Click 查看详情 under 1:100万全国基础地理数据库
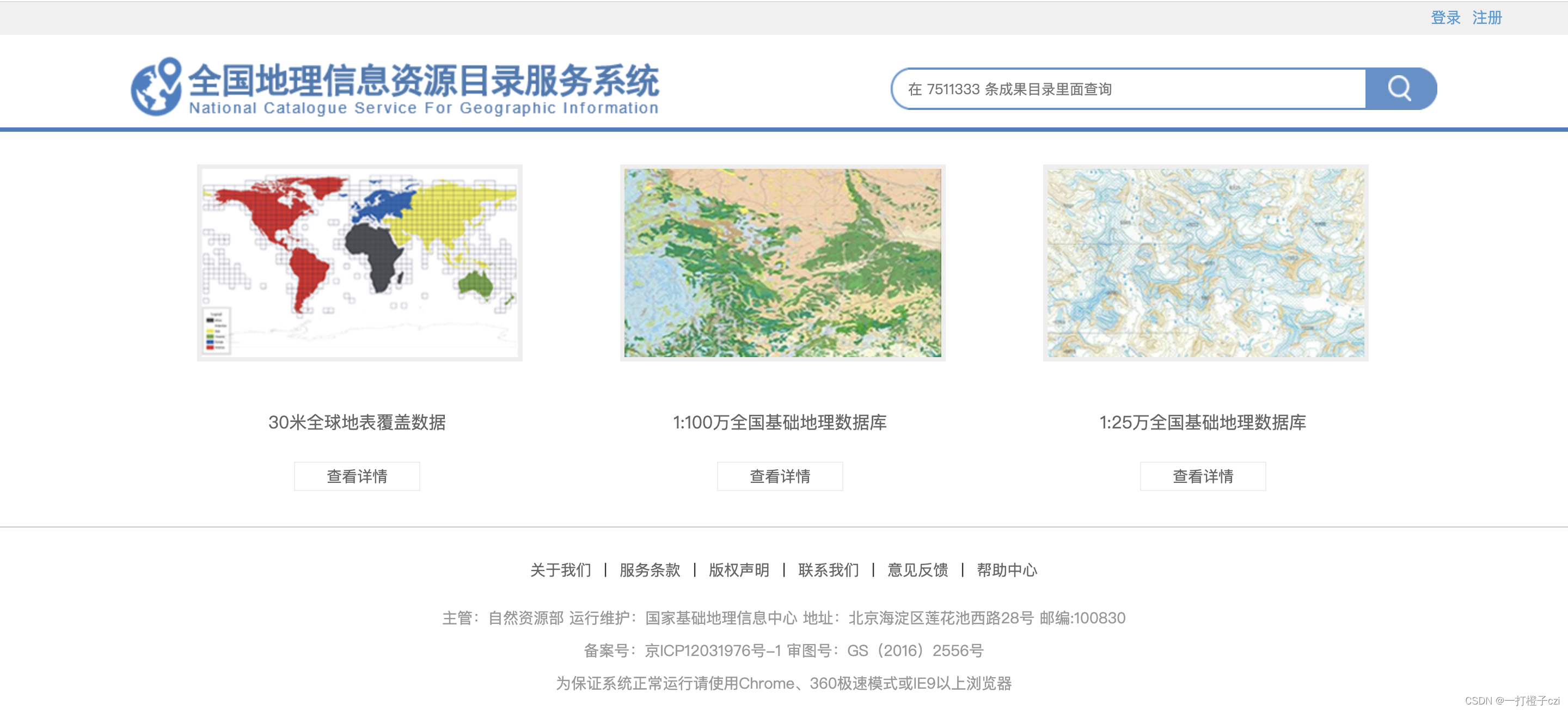 tap(780, 476)
